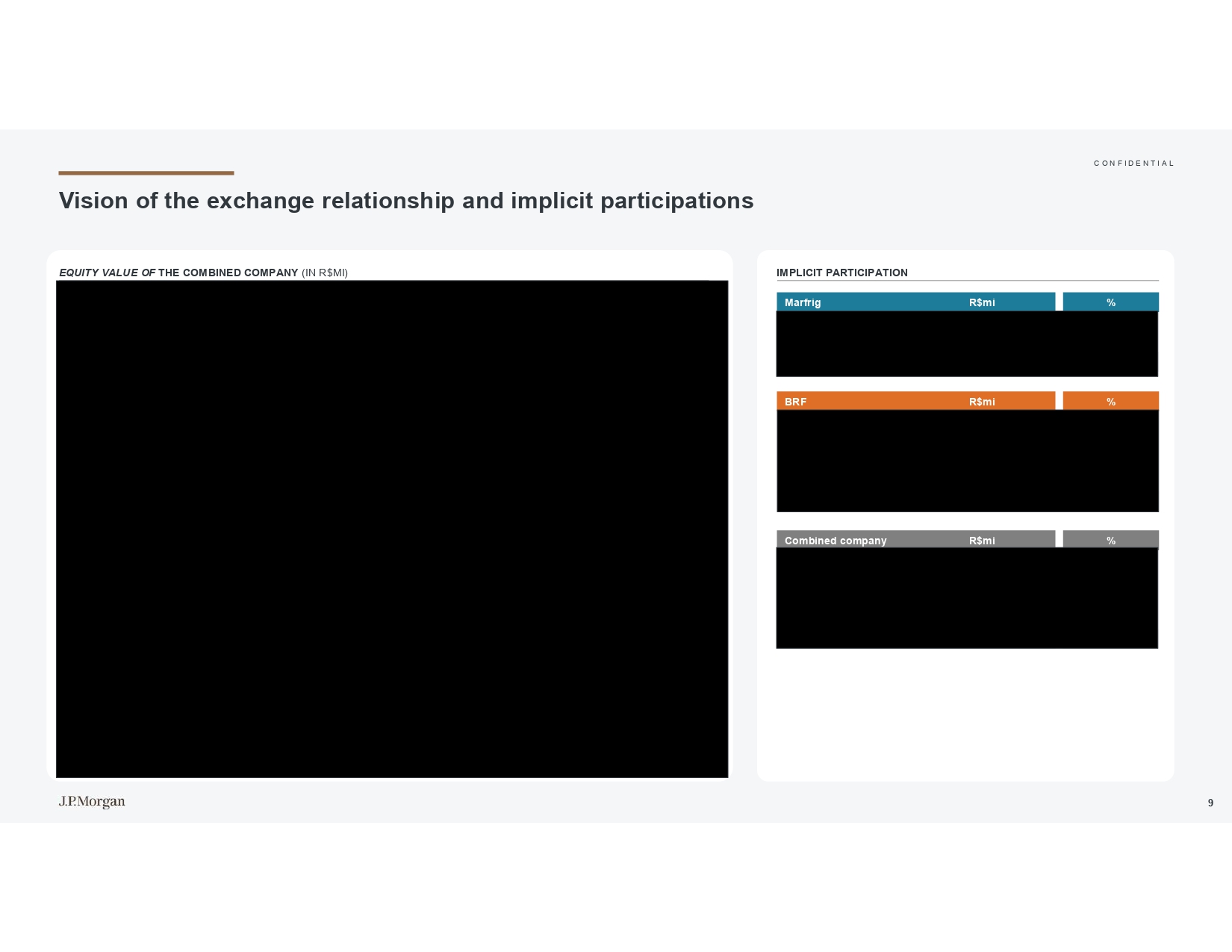Image resolution: width=1232 pixels, height=952 pixels.
Task: Click the page number 9
Action: pyautogui.click(x=1210, y=803)
